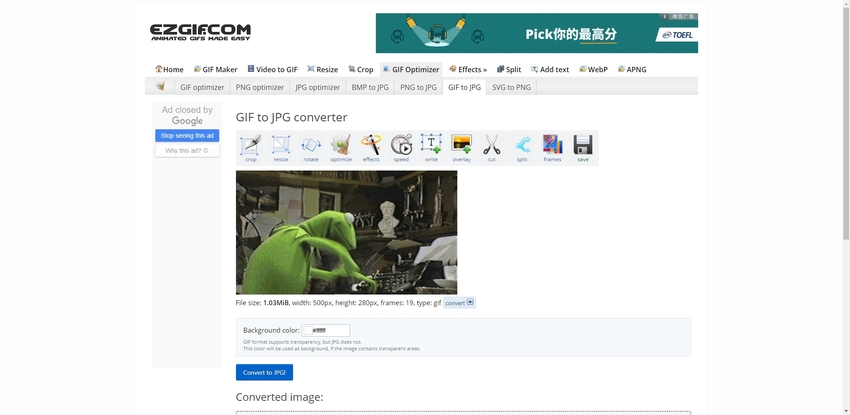Viewport: 850px width, 415px height.
Task: Select the cut scissors tool
Action: 491,147
